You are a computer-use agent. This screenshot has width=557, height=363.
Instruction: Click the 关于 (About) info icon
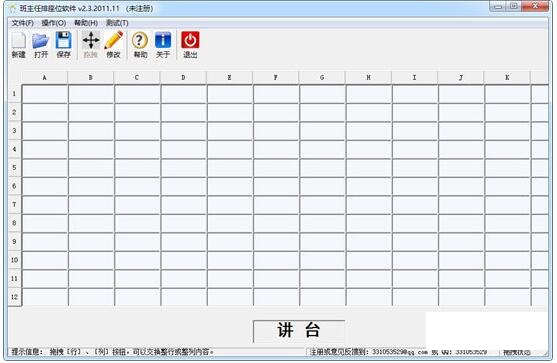[x=163, y=44]
